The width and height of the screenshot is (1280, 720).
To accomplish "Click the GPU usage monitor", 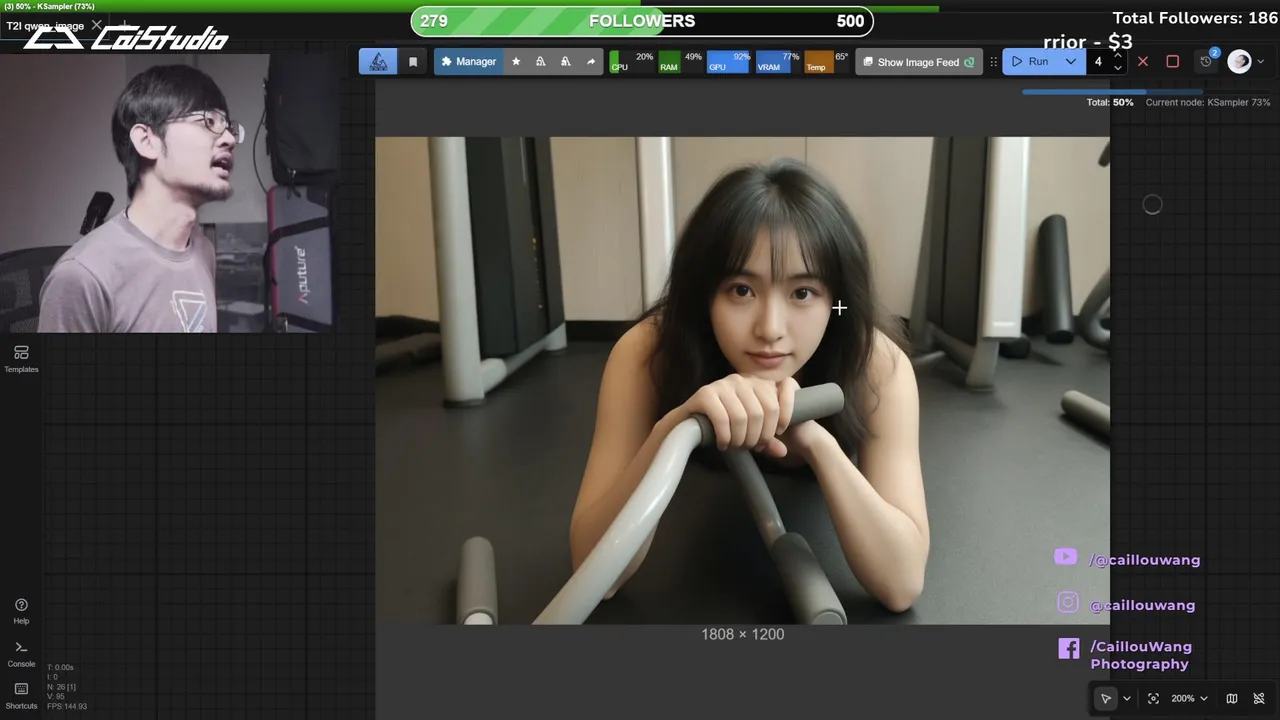I will [x=729, y=62].
